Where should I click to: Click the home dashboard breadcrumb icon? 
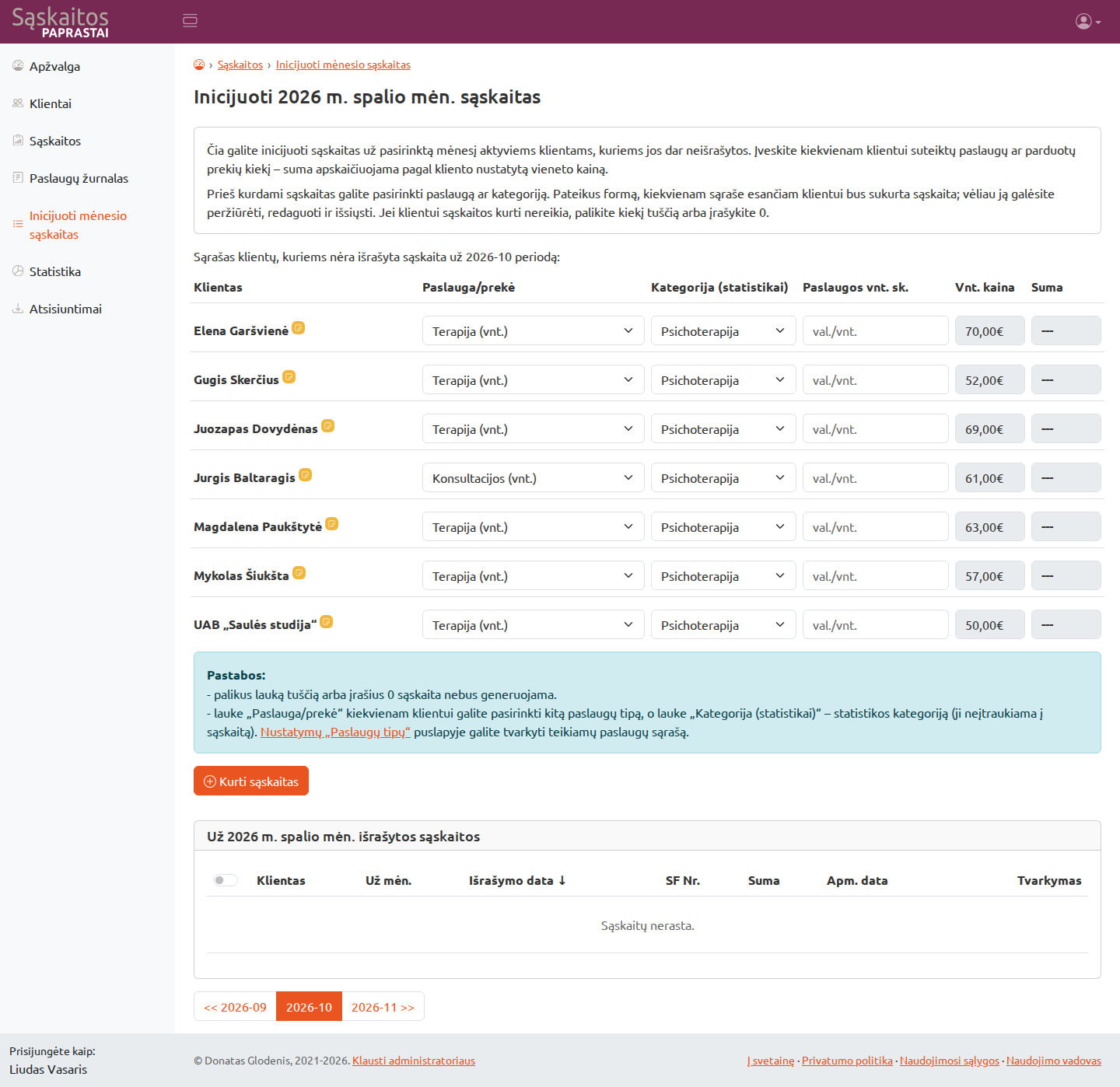click(199, 65)
